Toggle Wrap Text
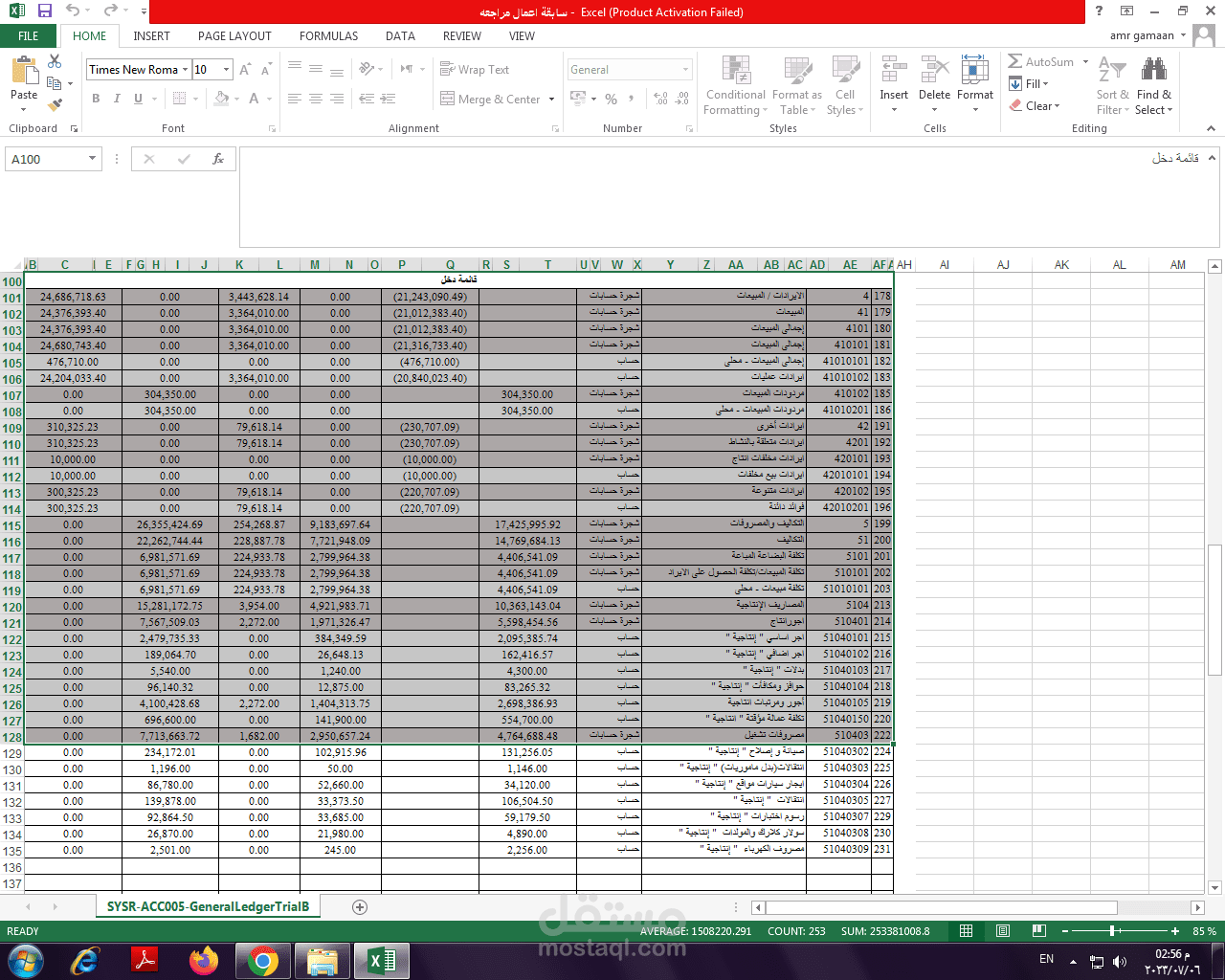Screen dimensions: 1225x980 [475, 70]
